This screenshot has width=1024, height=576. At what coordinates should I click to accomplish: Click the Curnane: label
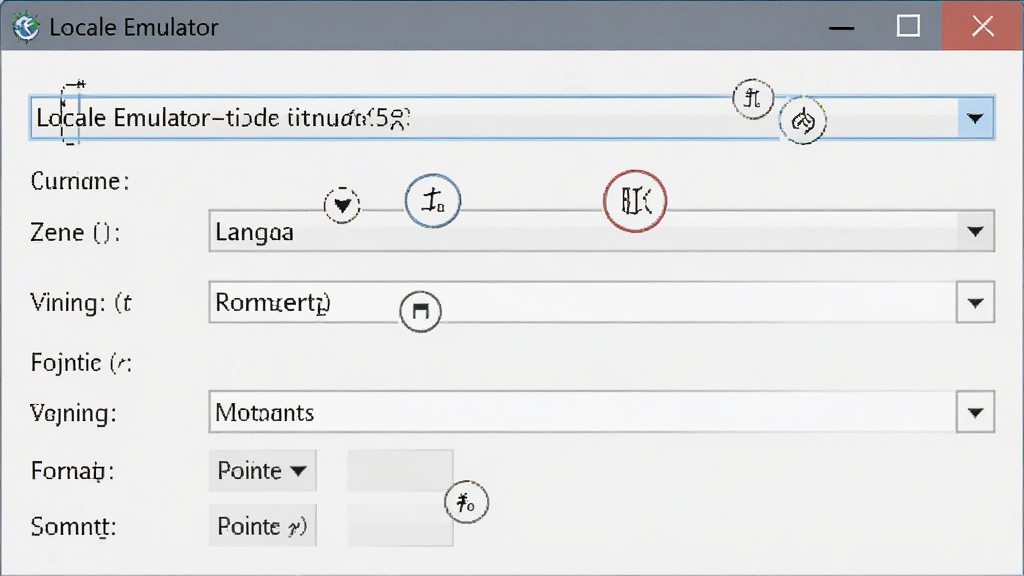click(x=80, y=182)
